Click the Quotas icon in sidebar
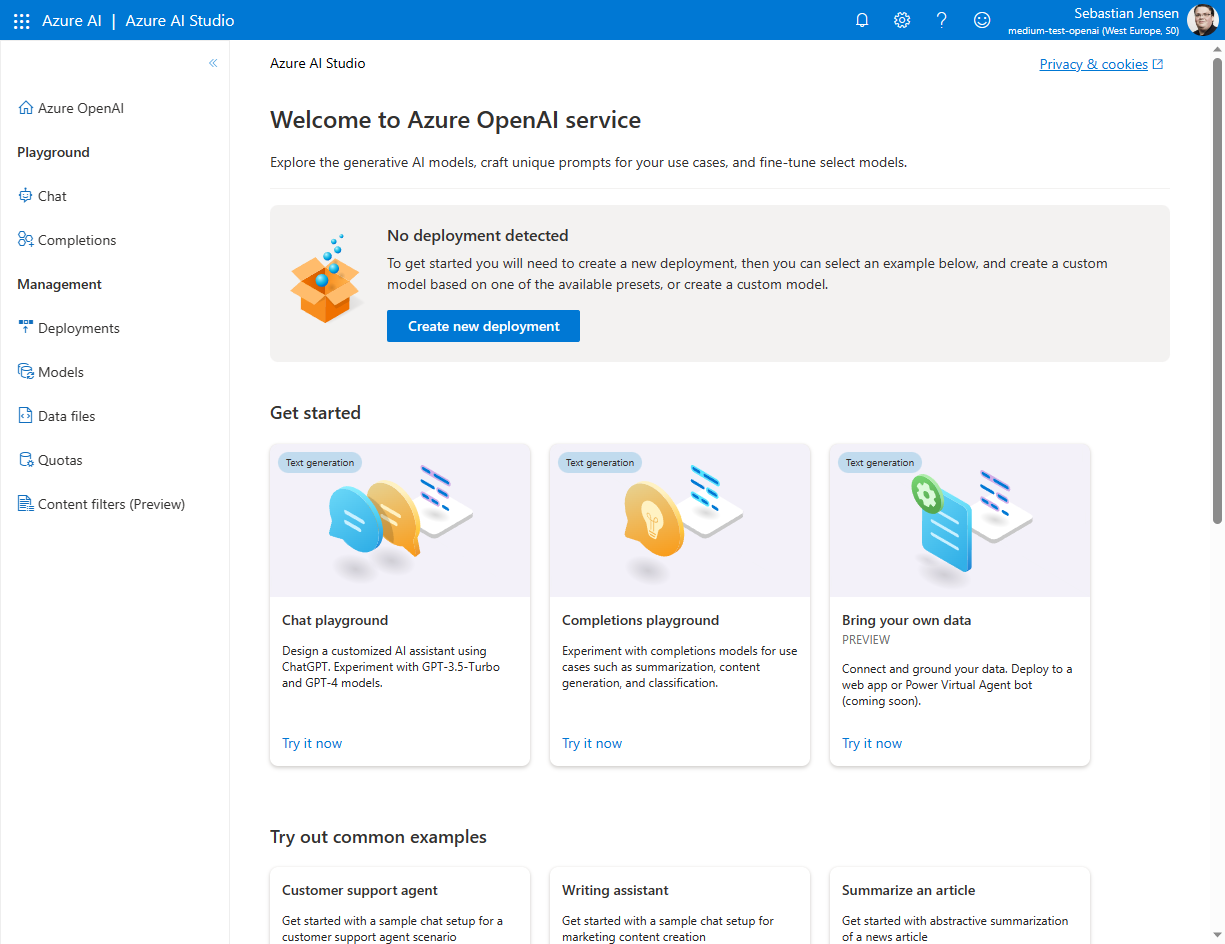The image size is (1225, 944). click(26, 460)
